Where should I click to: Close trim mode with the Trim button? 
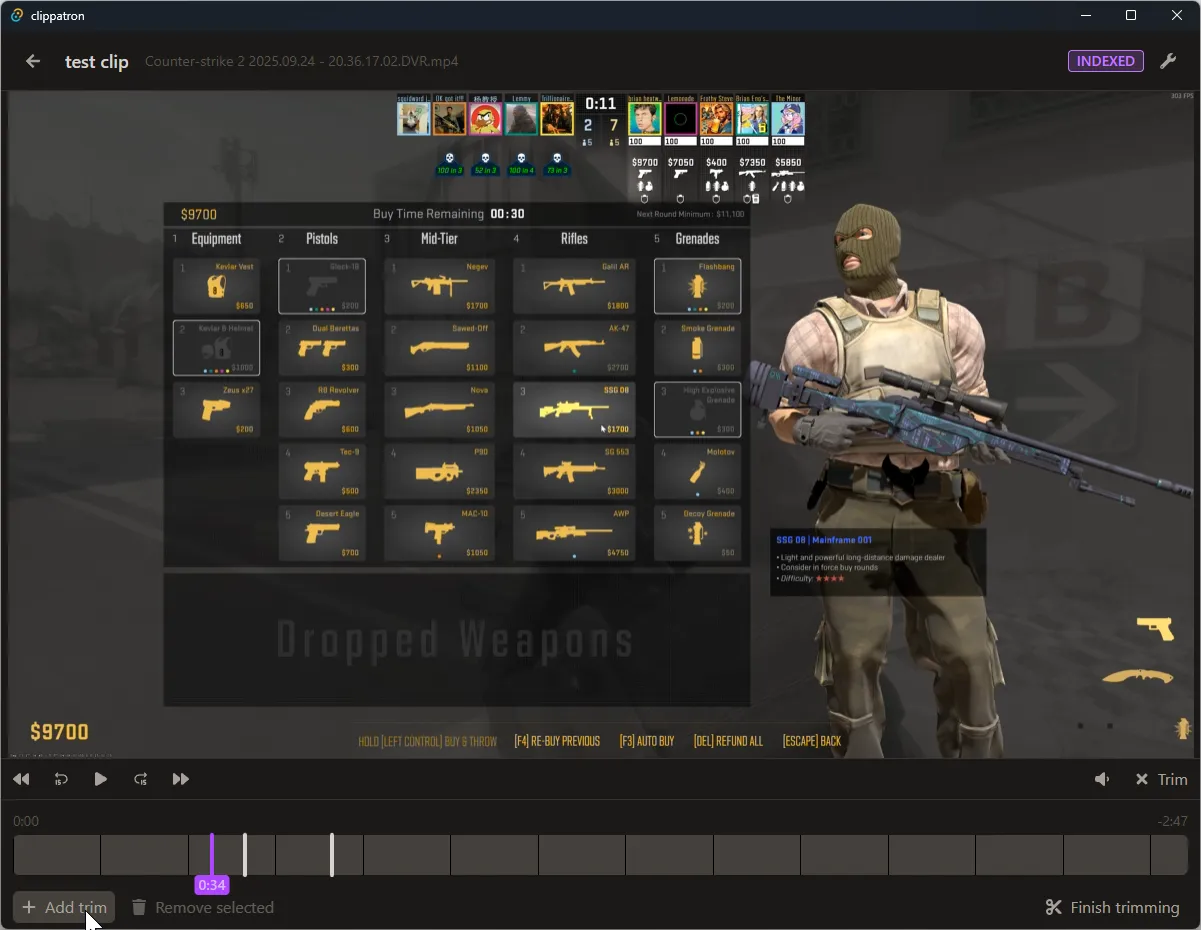(x=1161, y=779)
